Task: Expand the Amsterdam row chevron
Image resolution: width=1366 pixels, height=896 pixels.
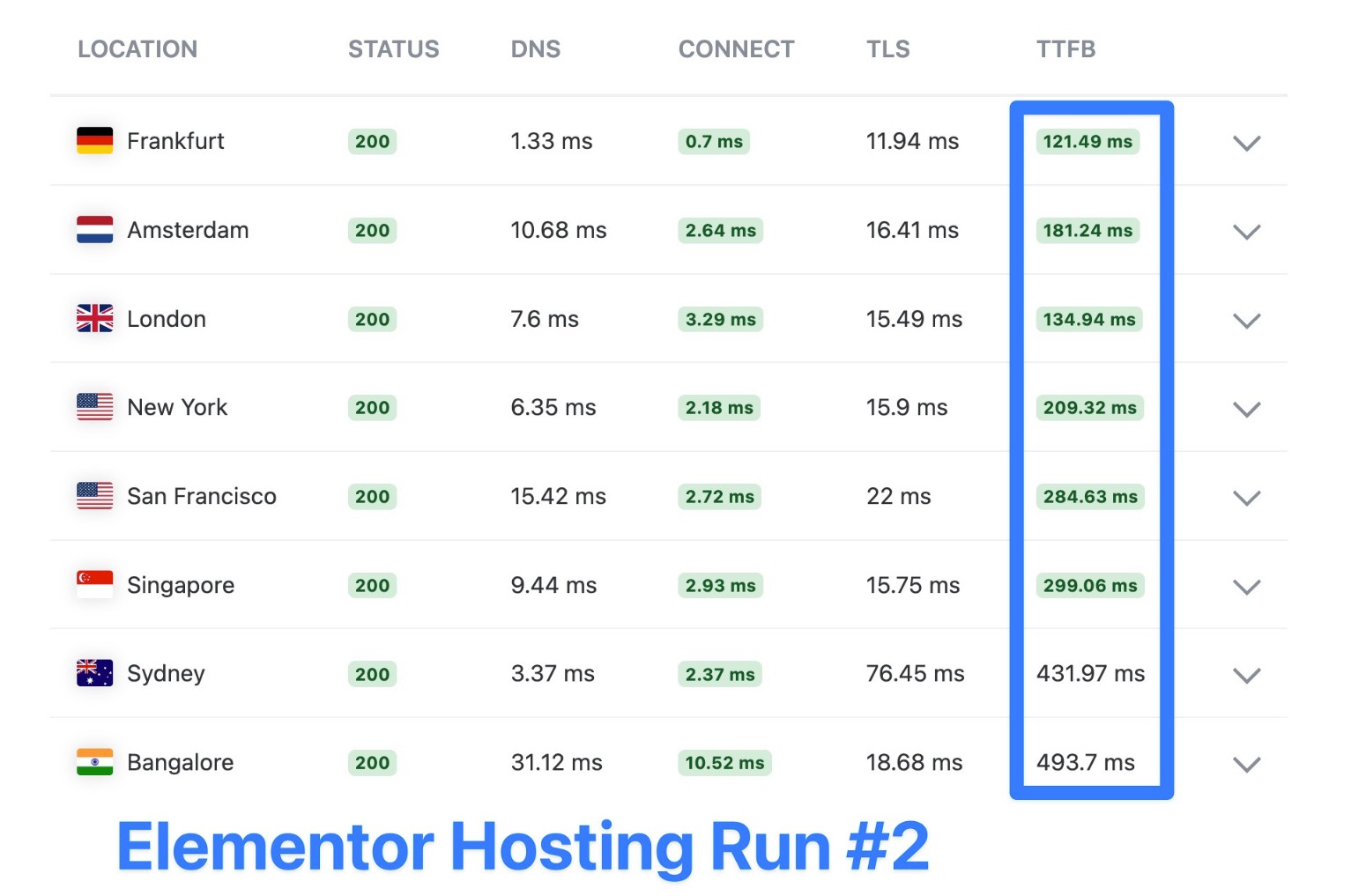Action: (x=1246, y=232)
